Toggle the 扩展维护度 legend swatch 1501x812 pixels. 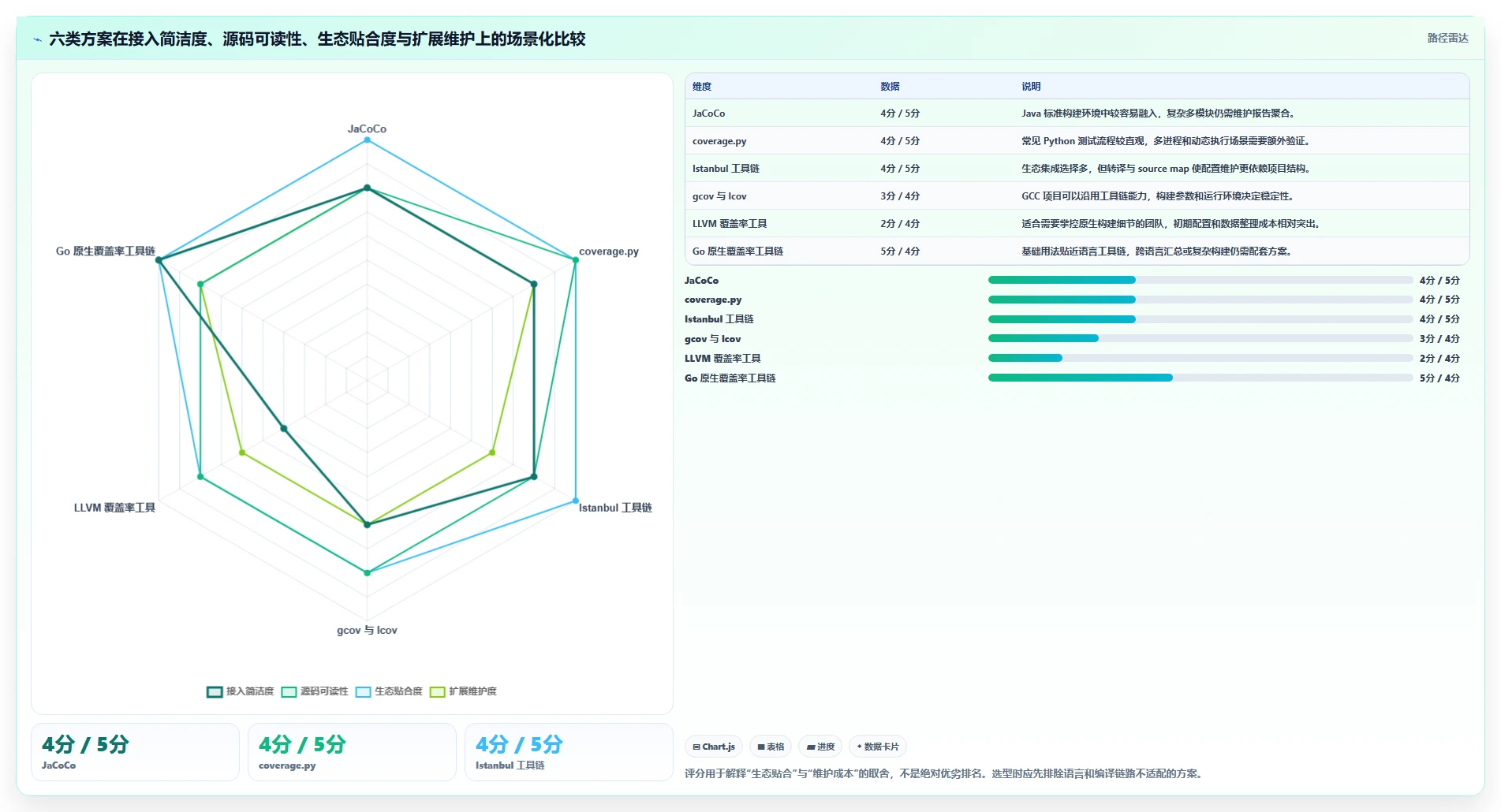437,691
